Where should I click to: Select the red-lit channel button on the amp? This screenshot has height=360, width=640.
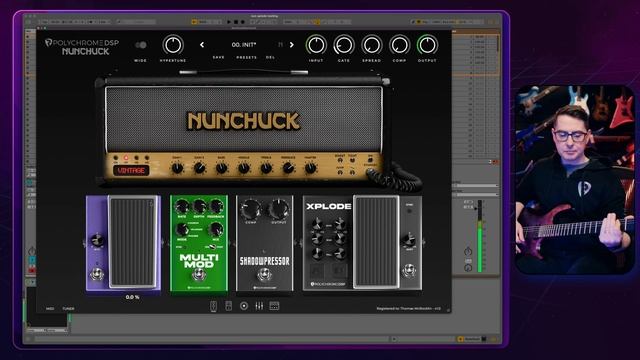[126, 158]
